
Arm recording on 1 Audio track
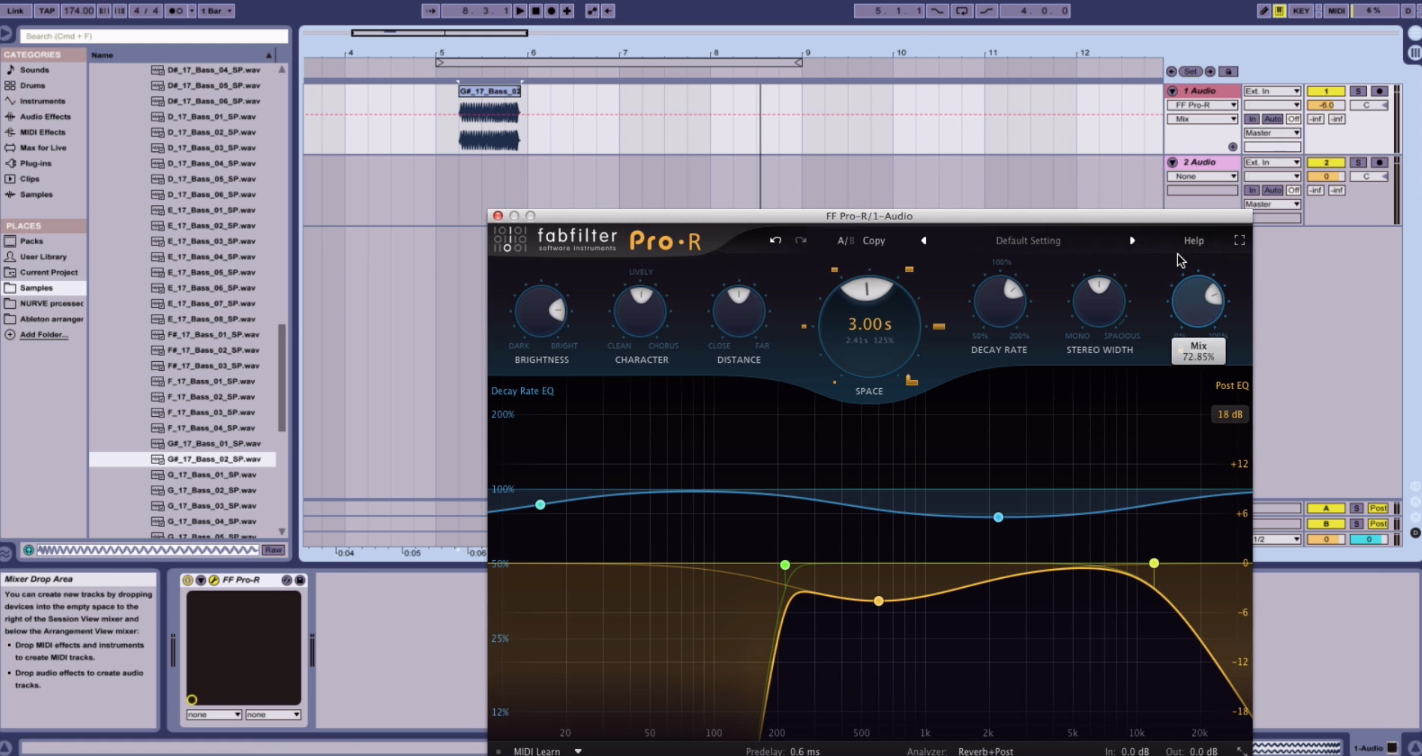(x=1379, y=91)
